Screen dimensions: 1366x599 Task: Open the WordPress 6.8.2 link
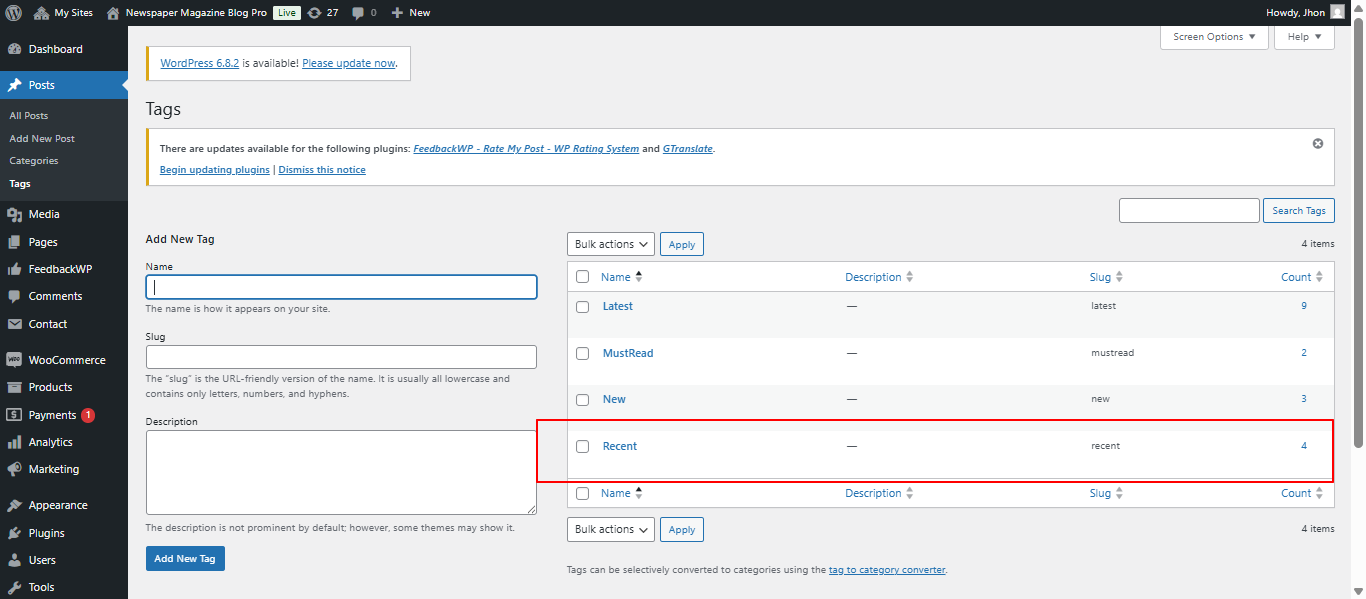point(199,63)
